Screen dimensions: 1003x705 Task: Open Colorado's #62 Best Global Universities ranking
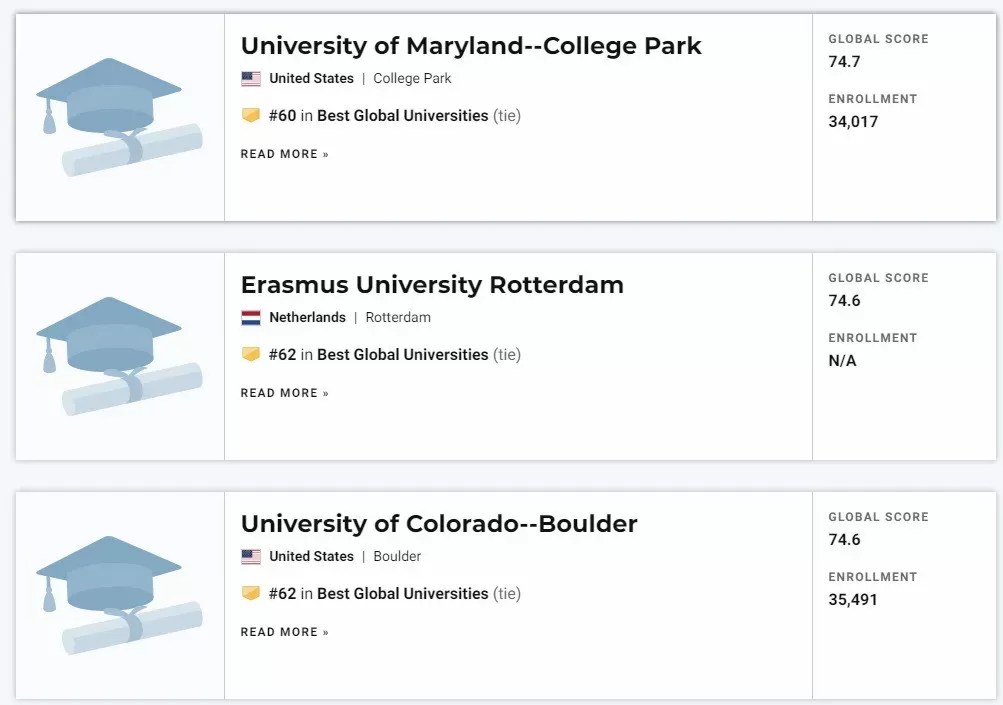point(395,594)
